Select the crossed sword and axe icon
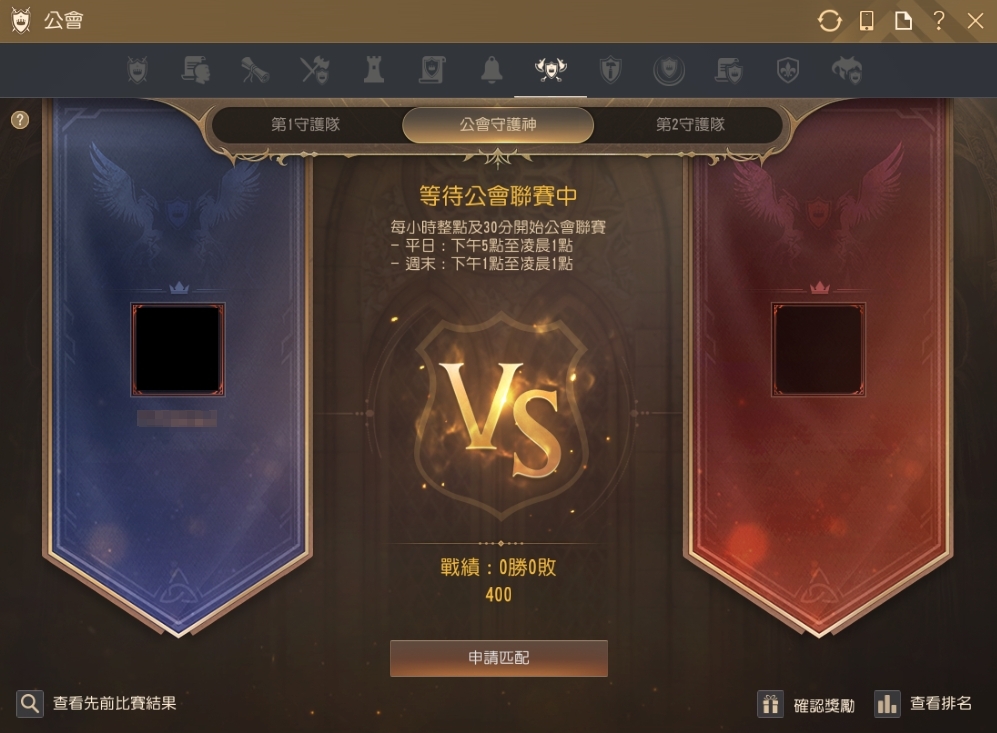 314,70
